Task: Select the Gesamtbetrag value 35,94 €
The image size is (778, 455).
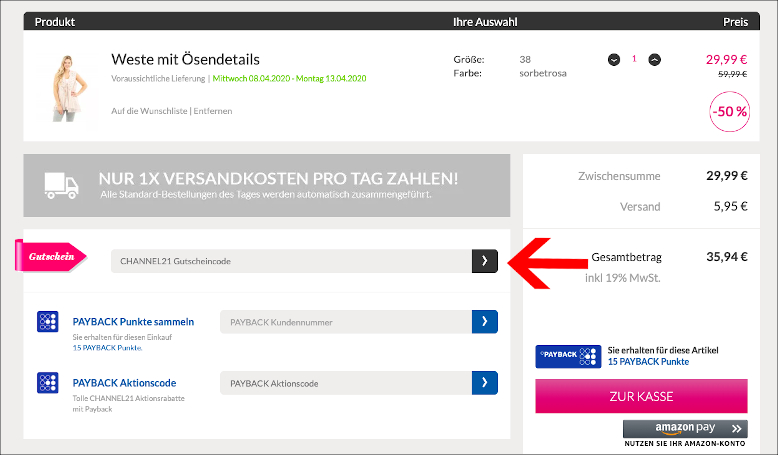Action: 727,257
